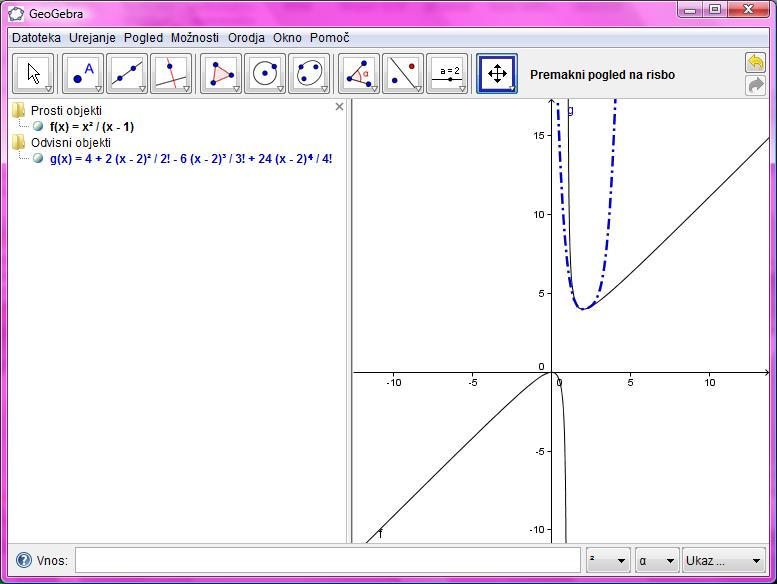Pick the Perpendicular line tool
Viewport: 777px width, 584px height.
171,74
